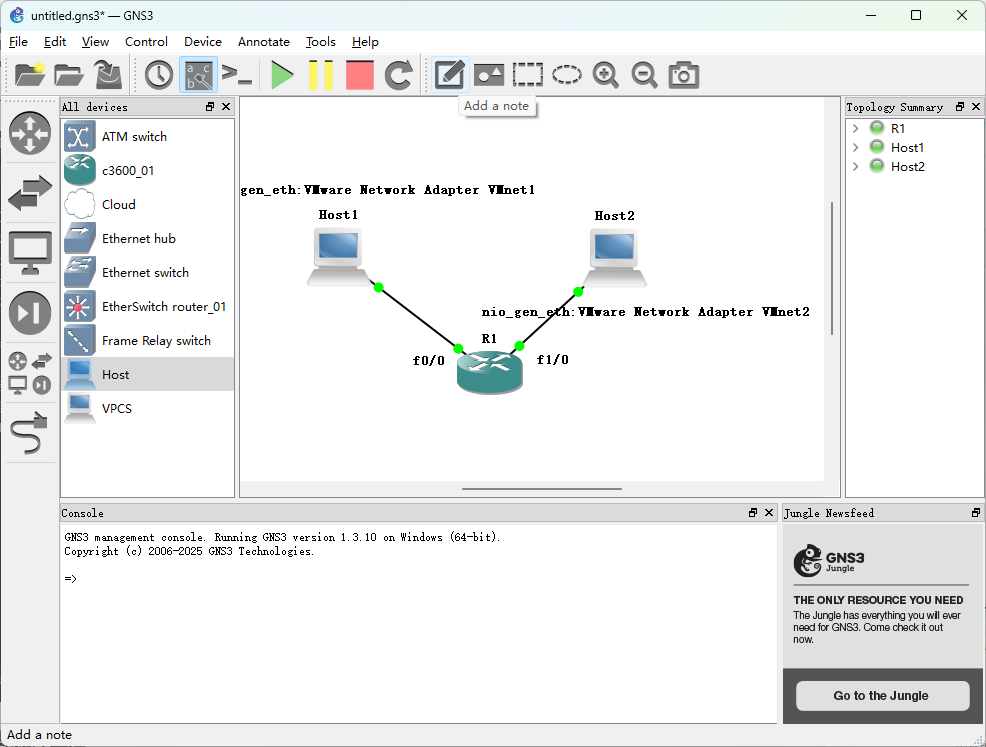Open the Help menu
This screenshot has width=986, height=747.
365,42
